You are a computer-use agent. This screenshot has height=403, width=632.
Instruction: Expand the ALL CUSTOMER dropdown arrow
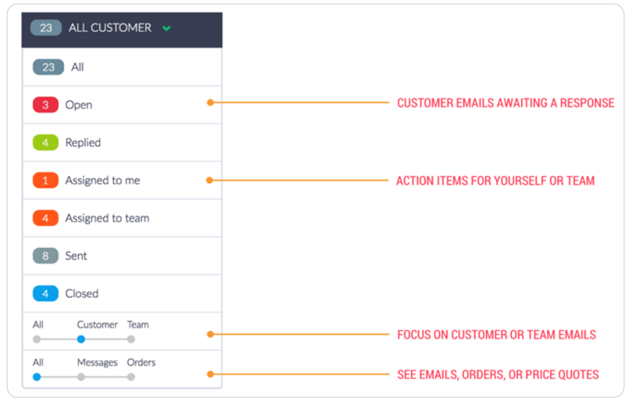point(166,28)
